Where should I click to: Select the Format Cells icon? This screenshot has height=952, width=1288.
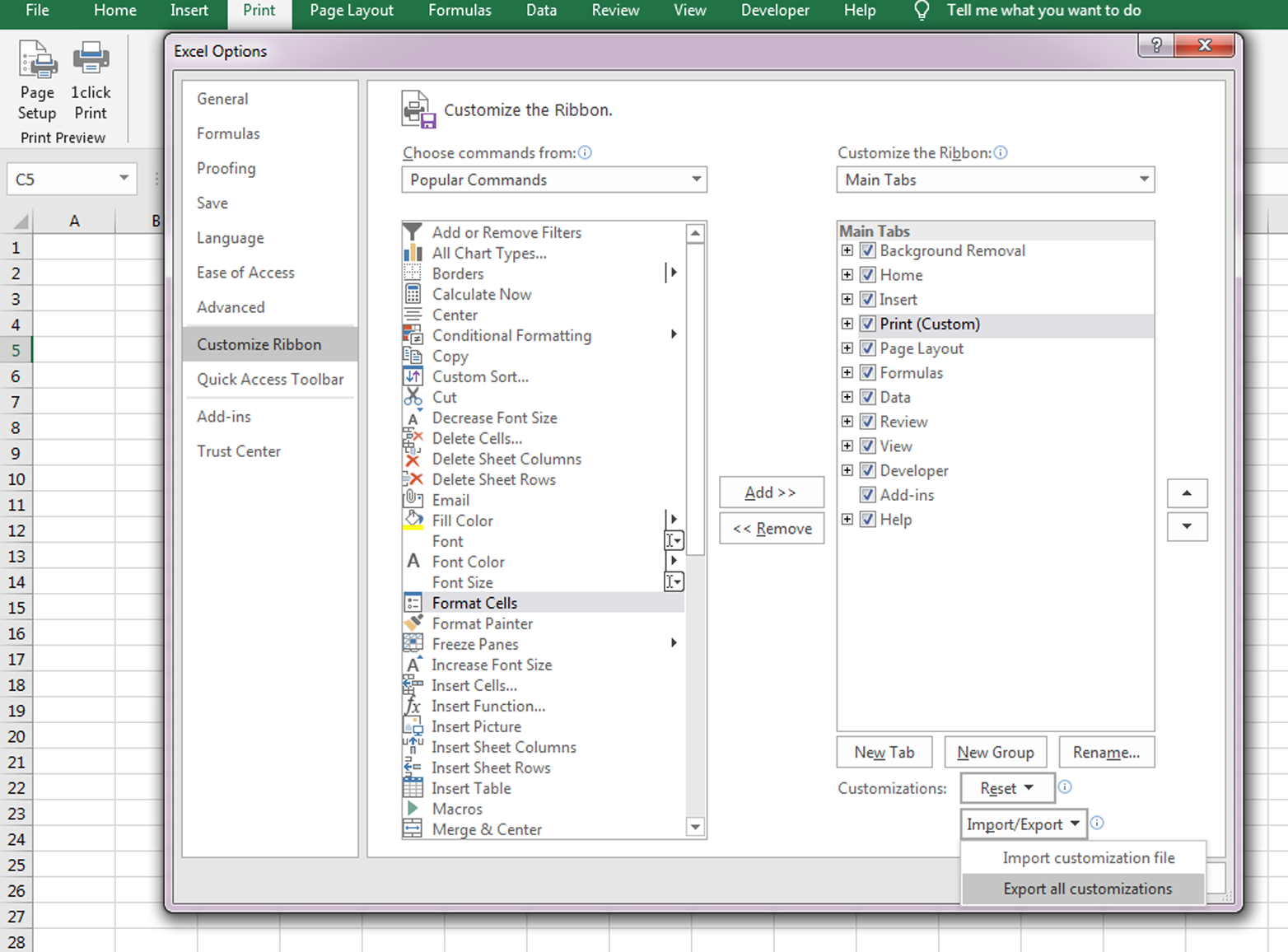[x=413, y=603]
